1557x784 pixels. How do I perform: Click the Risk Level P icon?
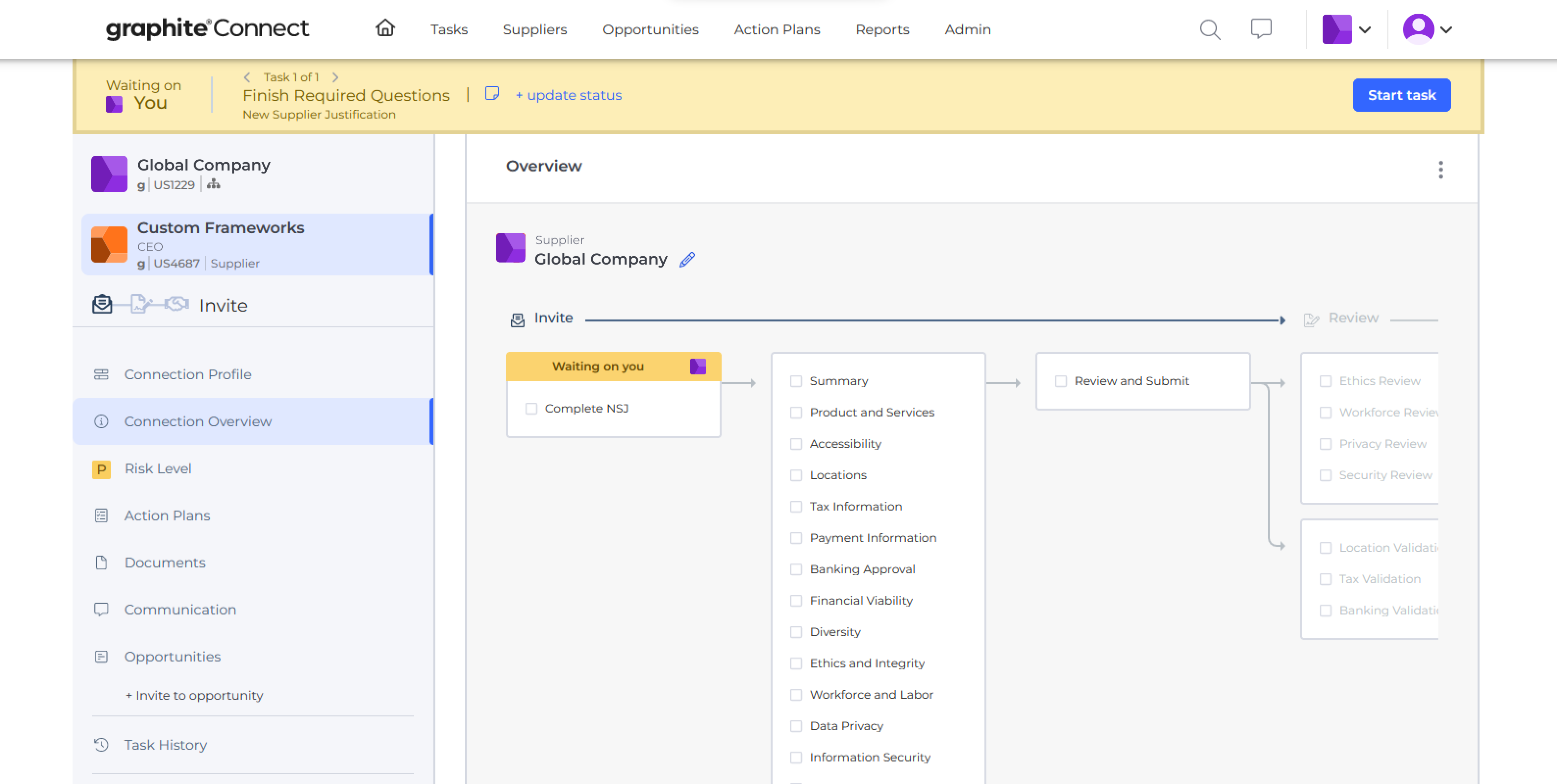pos(101,469)
